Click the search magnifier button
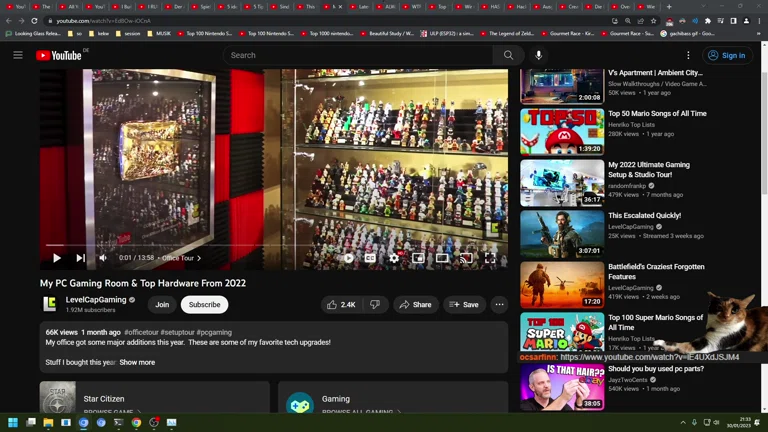 pos(508,55)
